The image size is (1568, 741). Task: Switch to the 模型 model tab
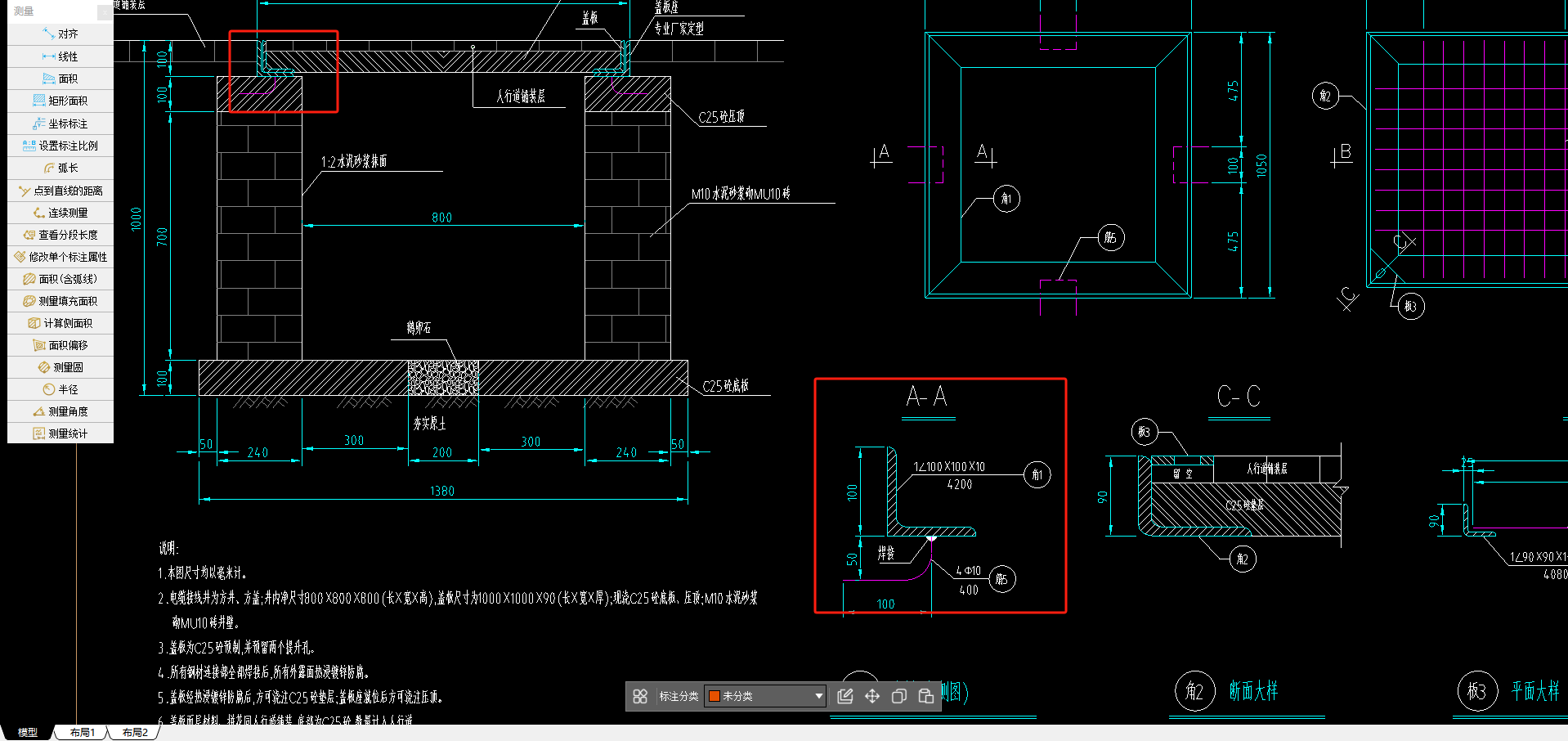tap(28, 733)
